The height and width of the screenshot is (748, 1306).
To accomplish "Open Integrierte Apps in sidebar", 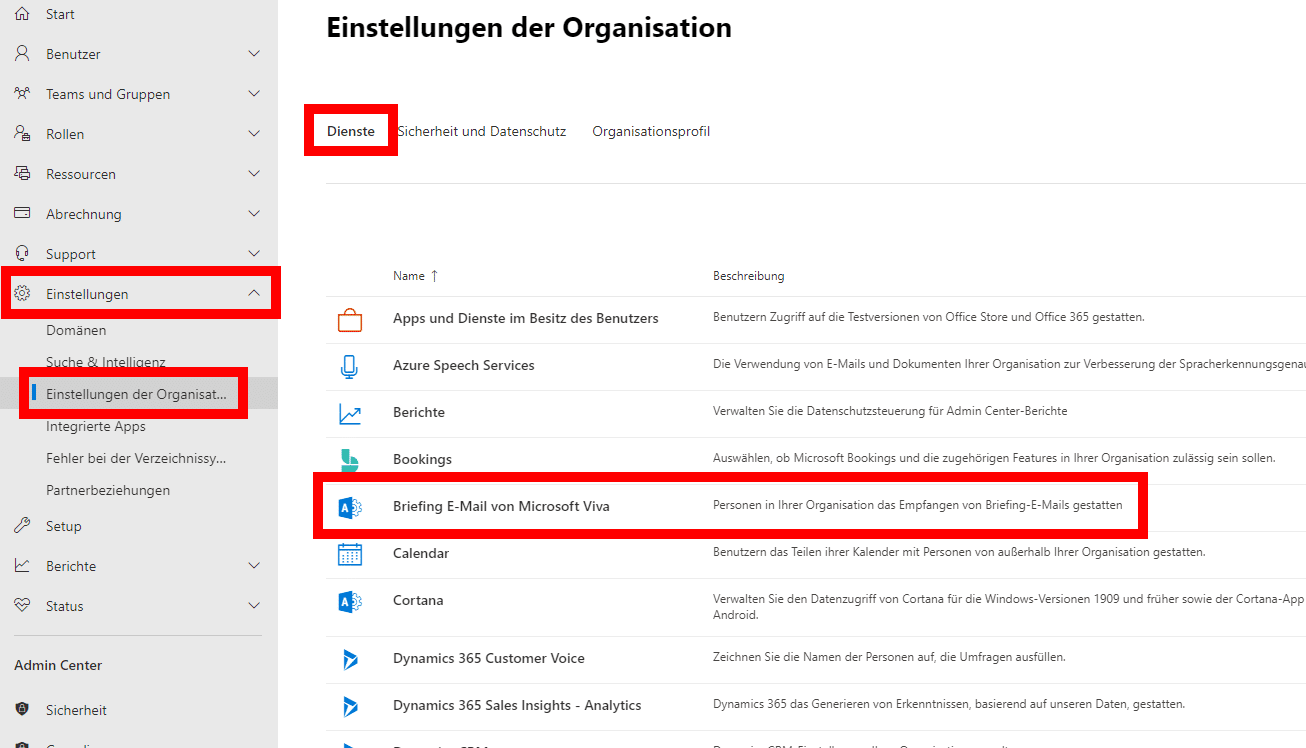I will pos(96,426).
